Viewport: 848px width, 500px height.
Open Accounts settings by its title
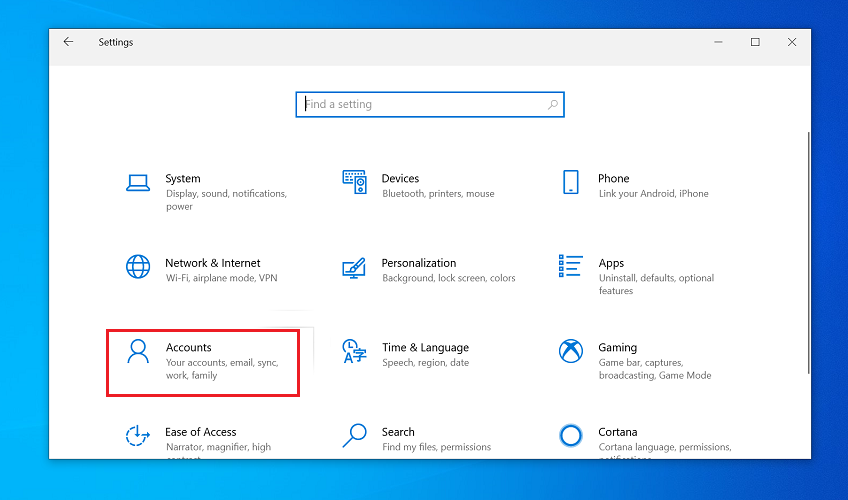tap(188, 347)
